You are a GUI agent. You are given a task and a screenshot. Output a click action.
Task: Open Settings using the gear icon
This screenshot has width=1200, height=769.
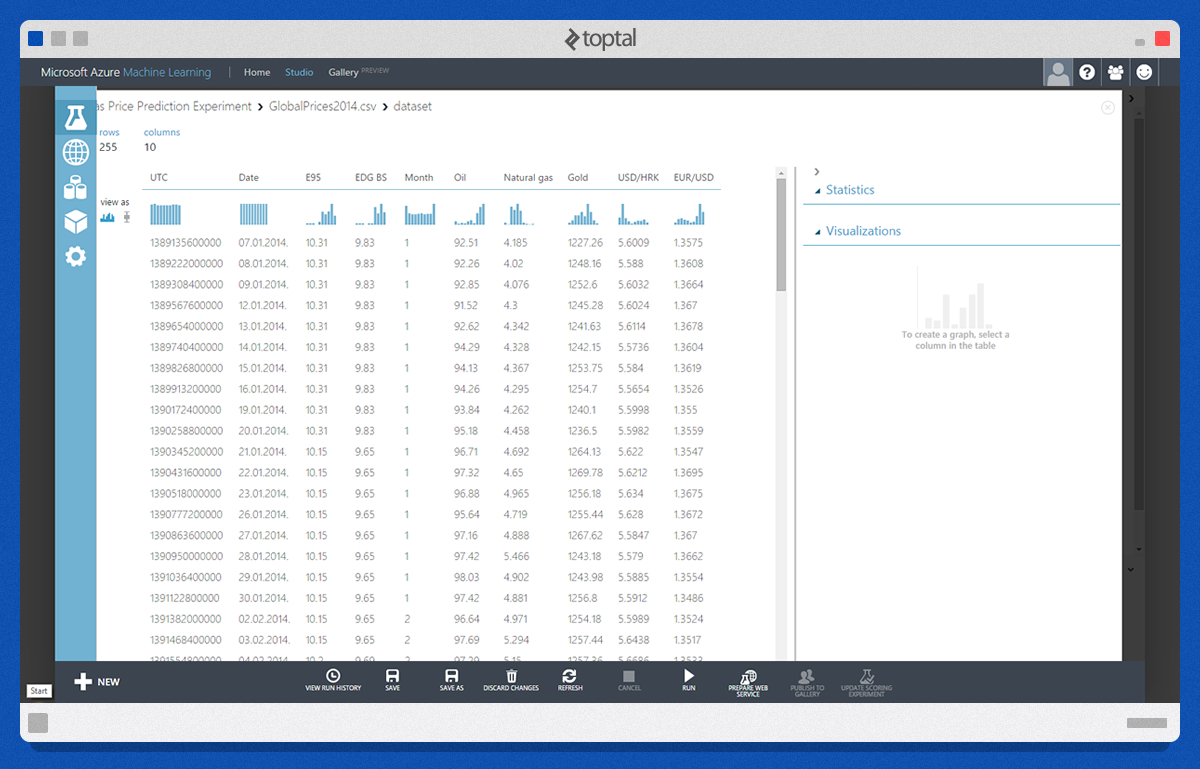tap(75, 256)
